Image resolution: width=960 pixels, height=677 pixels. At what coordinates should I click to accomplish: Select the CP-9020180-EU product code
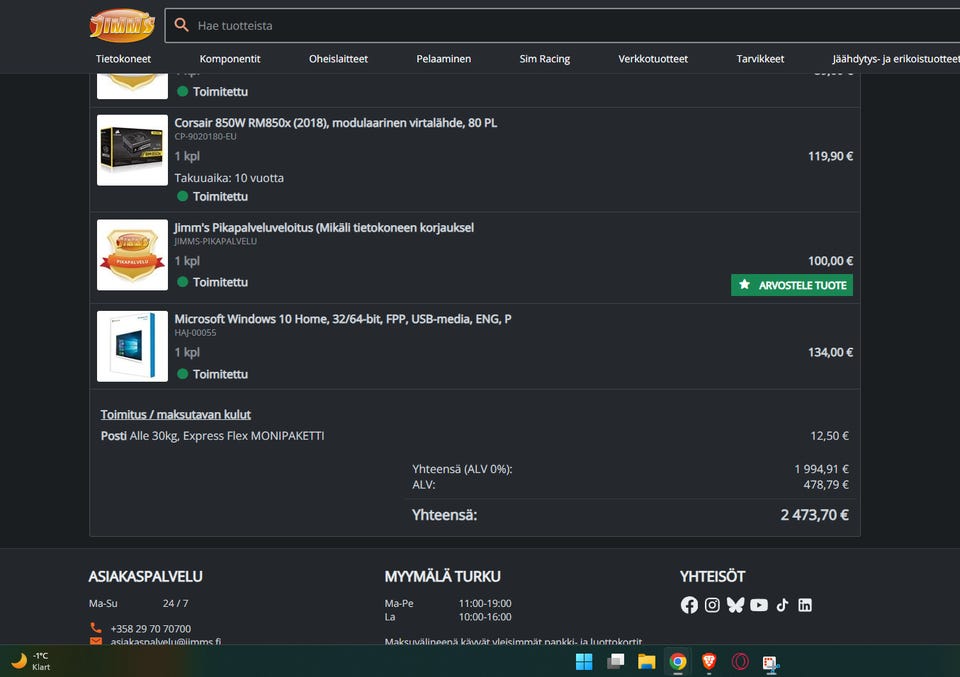tap(205, 137)
